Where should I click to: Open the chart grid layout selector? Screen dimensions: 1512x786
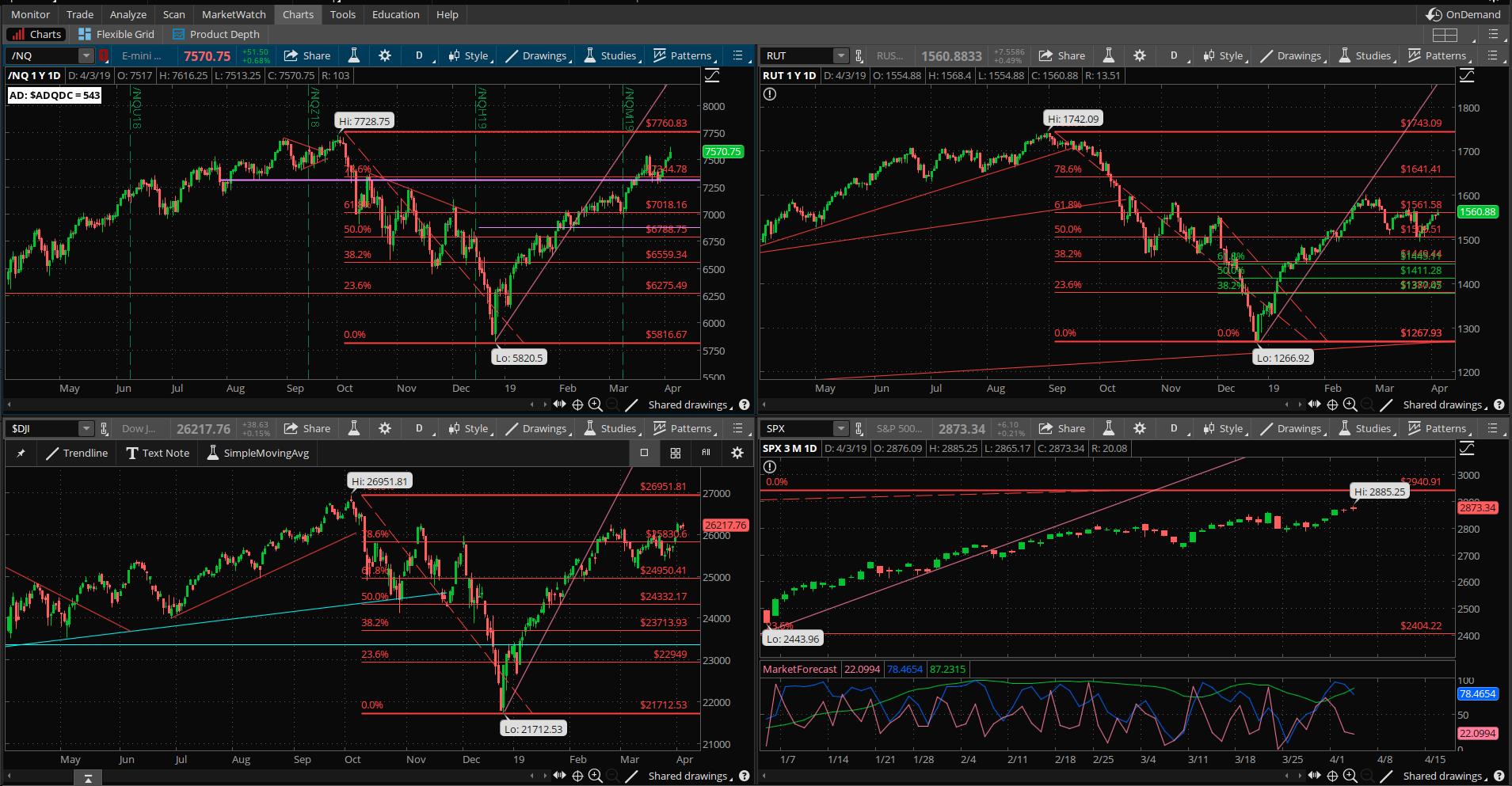pos(1445,35)
